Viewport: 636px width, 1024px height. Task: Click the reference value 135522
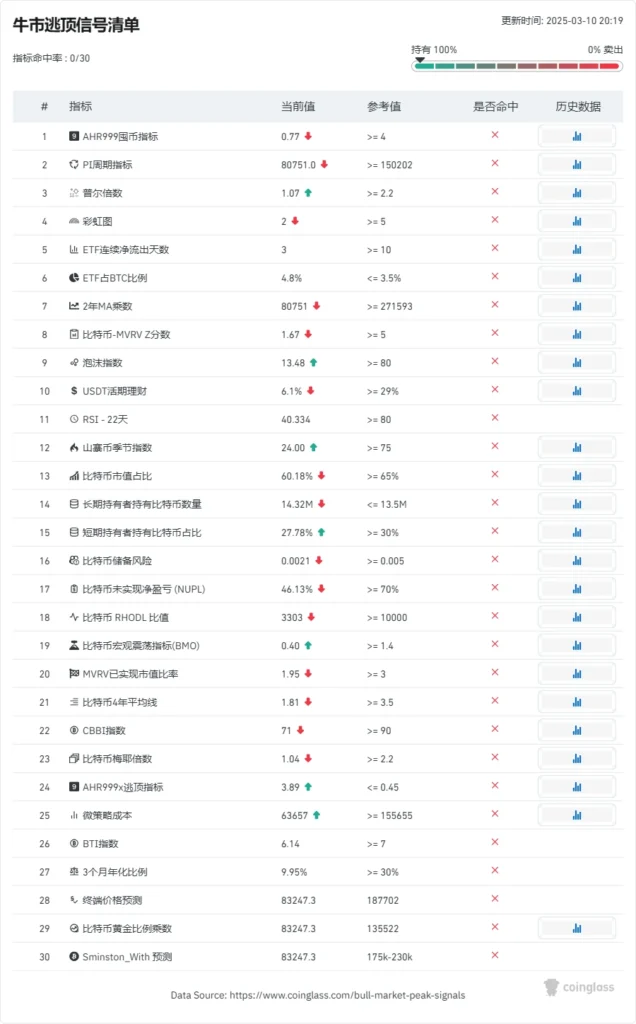[x=383, y=929]
